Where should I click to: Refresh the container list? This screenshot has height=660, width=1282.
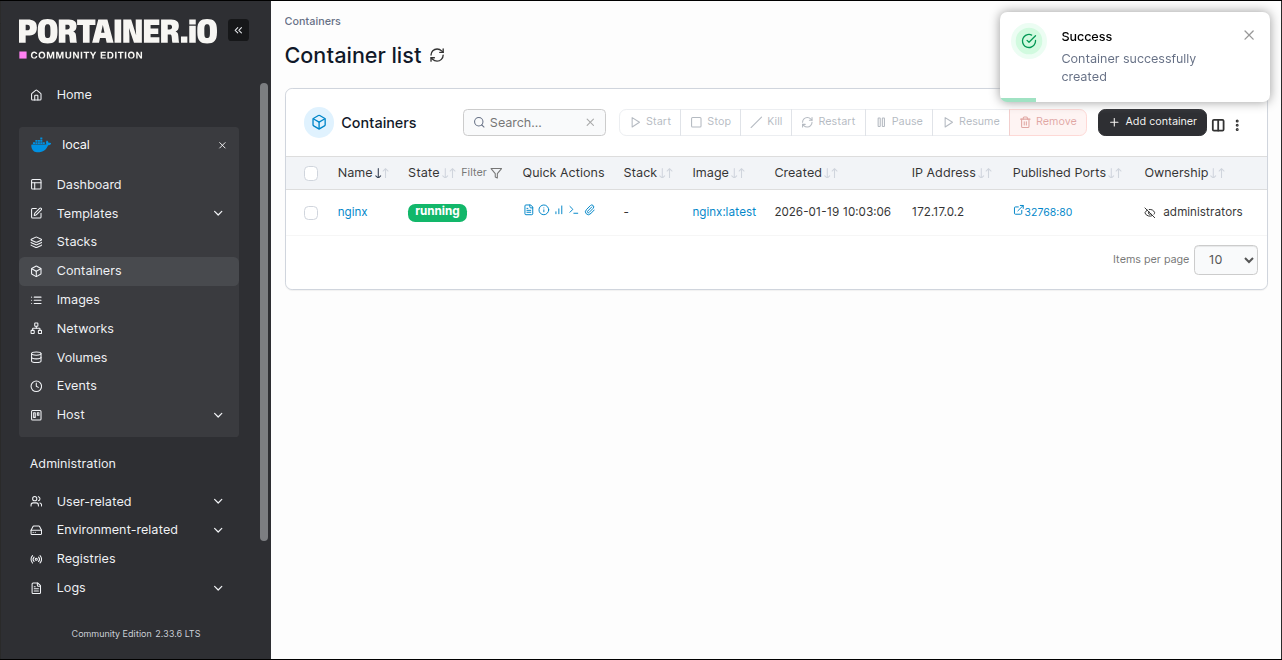[437, 55]
